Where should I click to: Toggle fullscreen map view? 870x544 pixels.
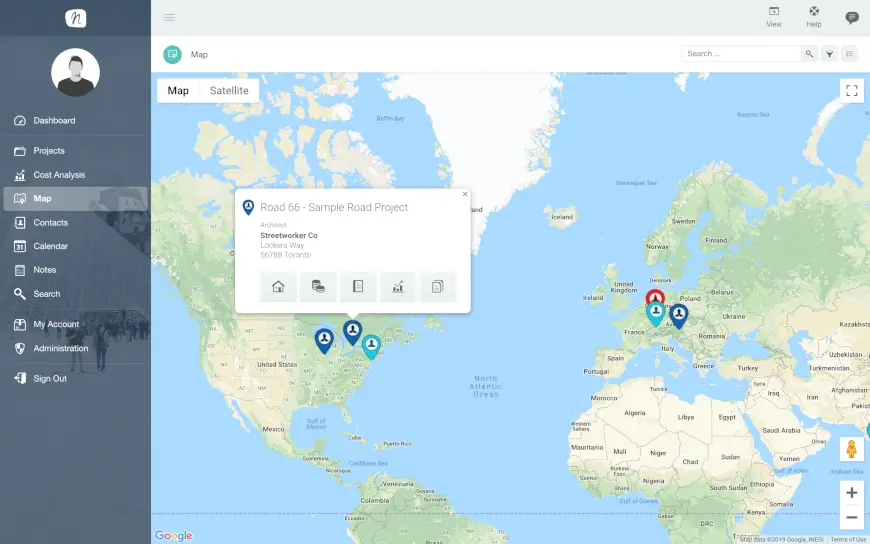[852, 90]
